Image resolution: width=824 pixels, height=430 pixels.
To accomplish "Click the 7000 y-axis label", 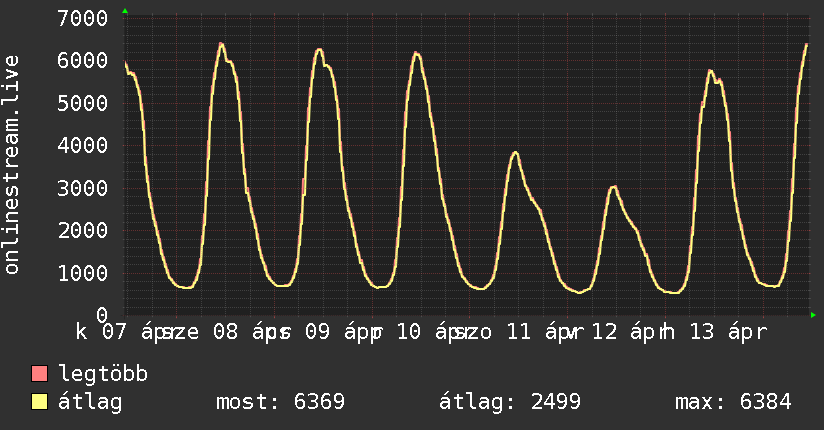I will coord(83,18).
